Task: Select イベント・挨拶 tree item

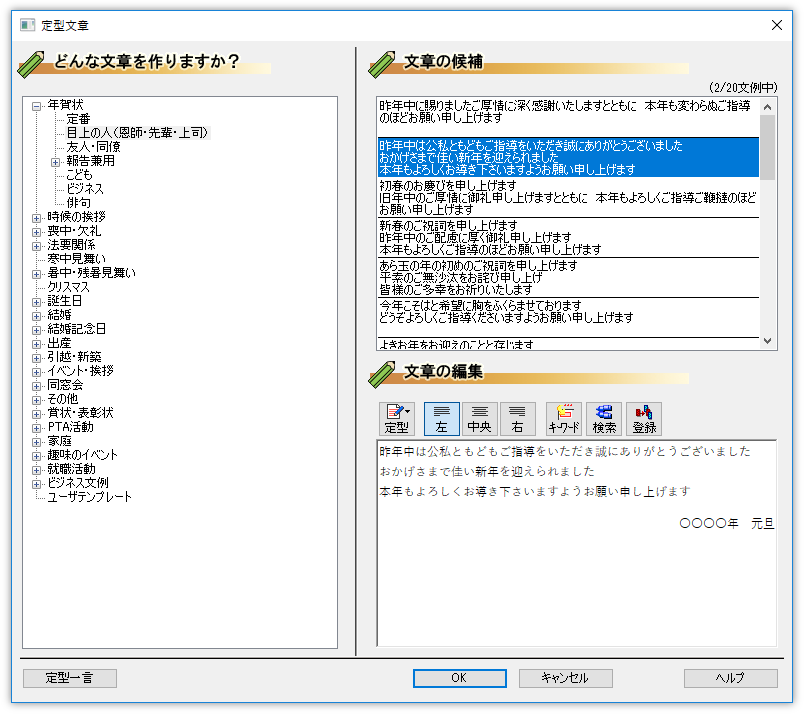Action: 81,370
